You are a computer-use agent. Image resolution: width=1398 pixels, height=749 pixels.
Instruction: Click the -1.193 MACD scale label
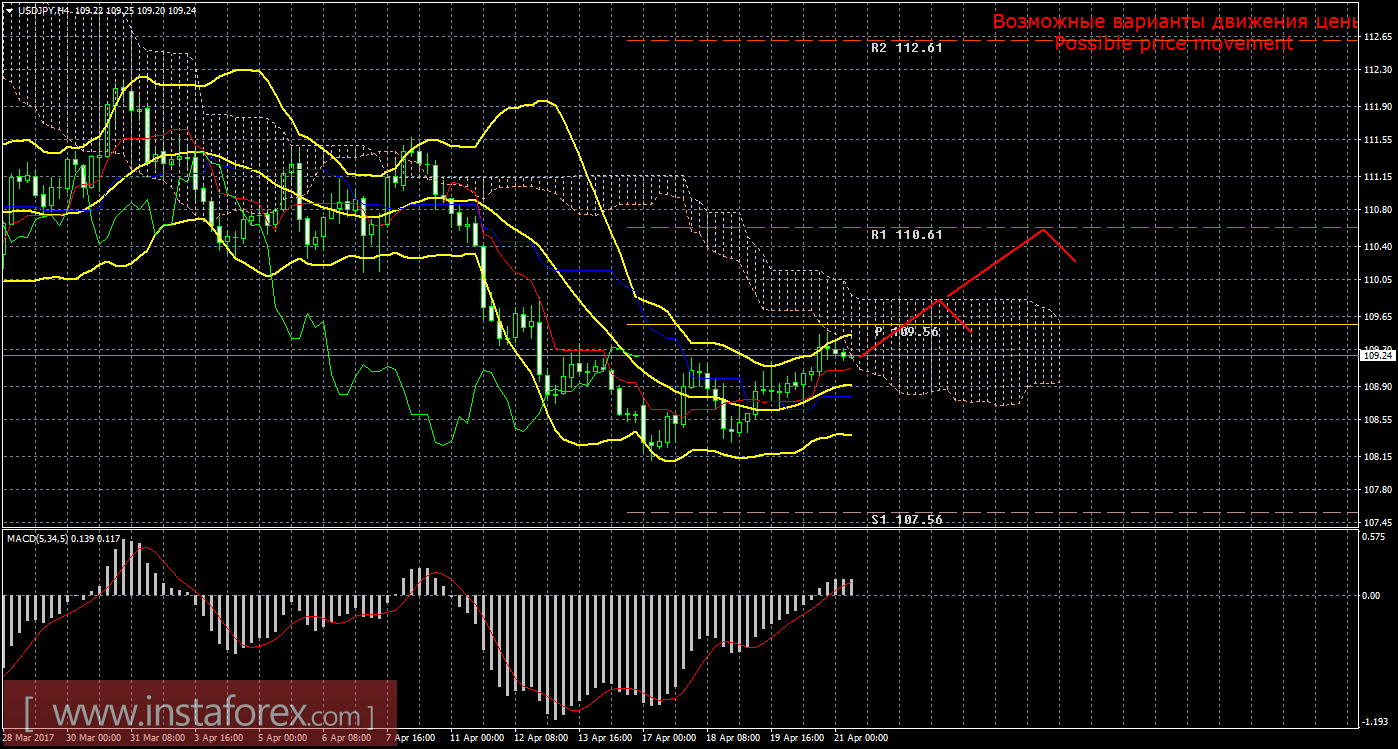pyautogui.click(x=1376, y=722)
